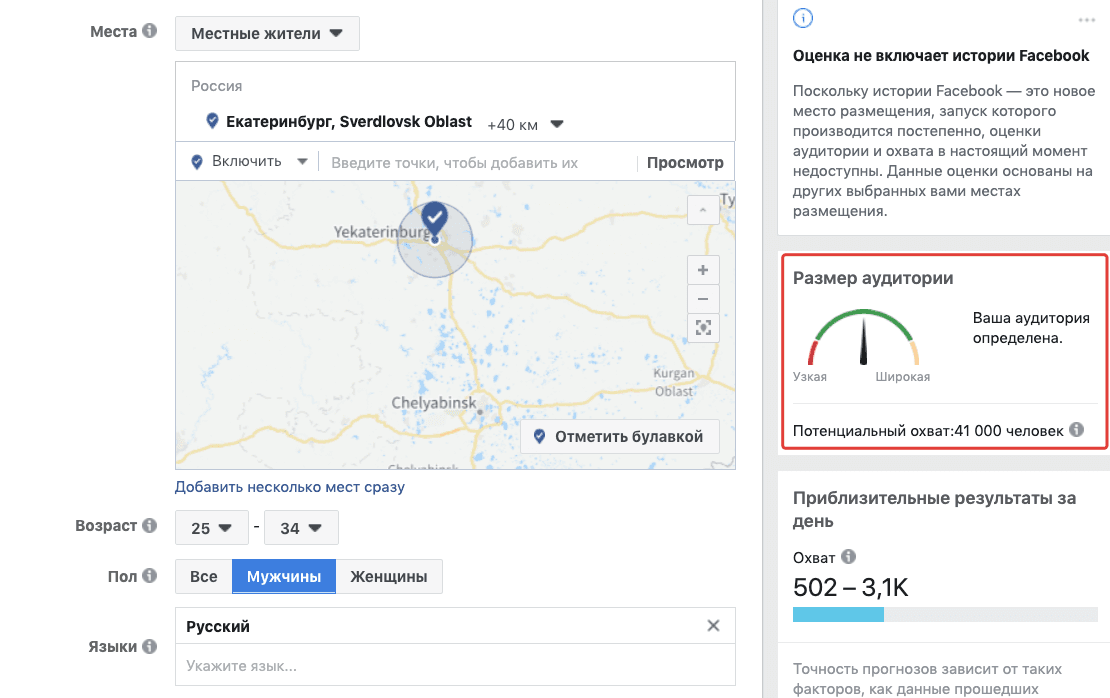Screen dimensions: 1110x698
Task: Click the info icon next to Языки
Action: pyautogui.click(x=149, y=646)
